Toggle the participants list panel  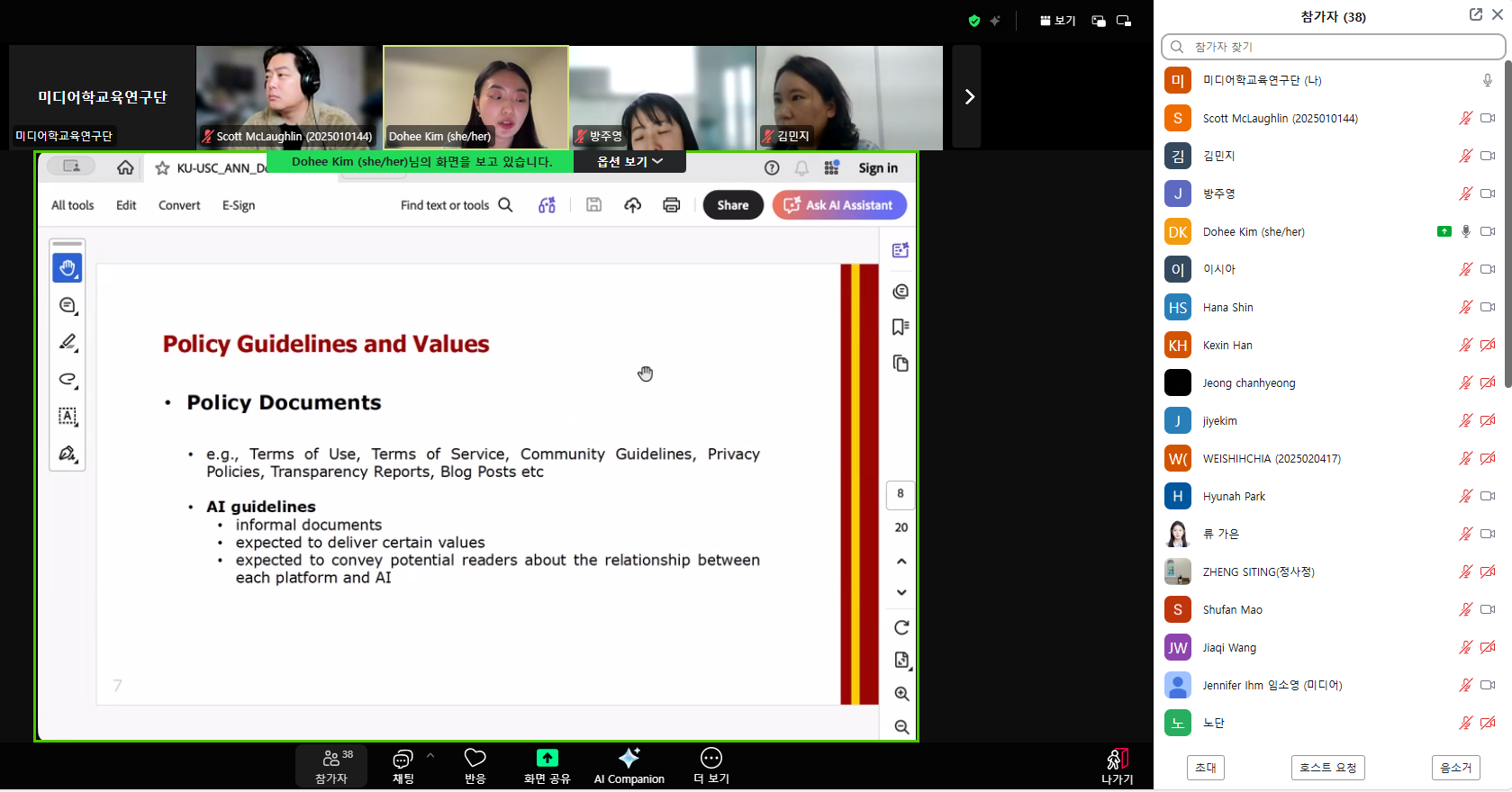click(x=331, y=765)
